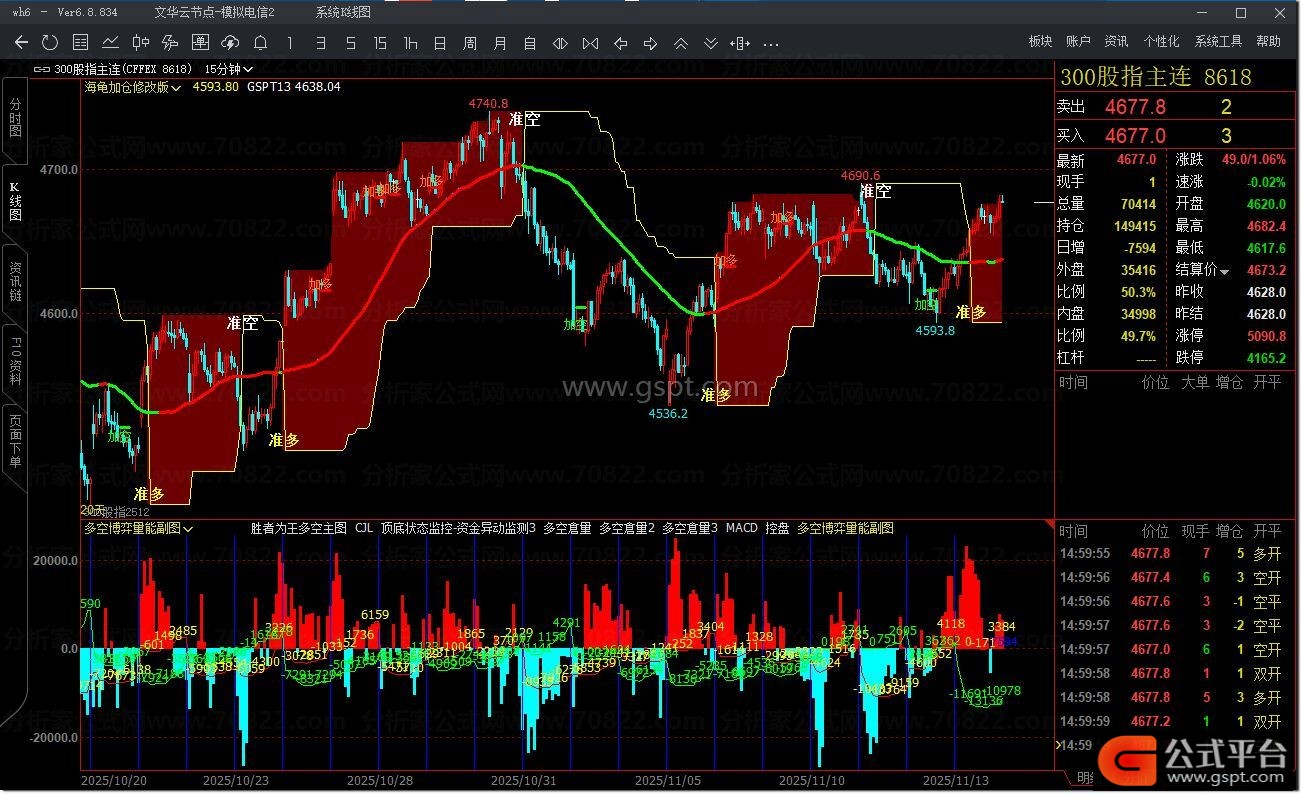Switch to the 分时图 side tab

coord(15,118)
